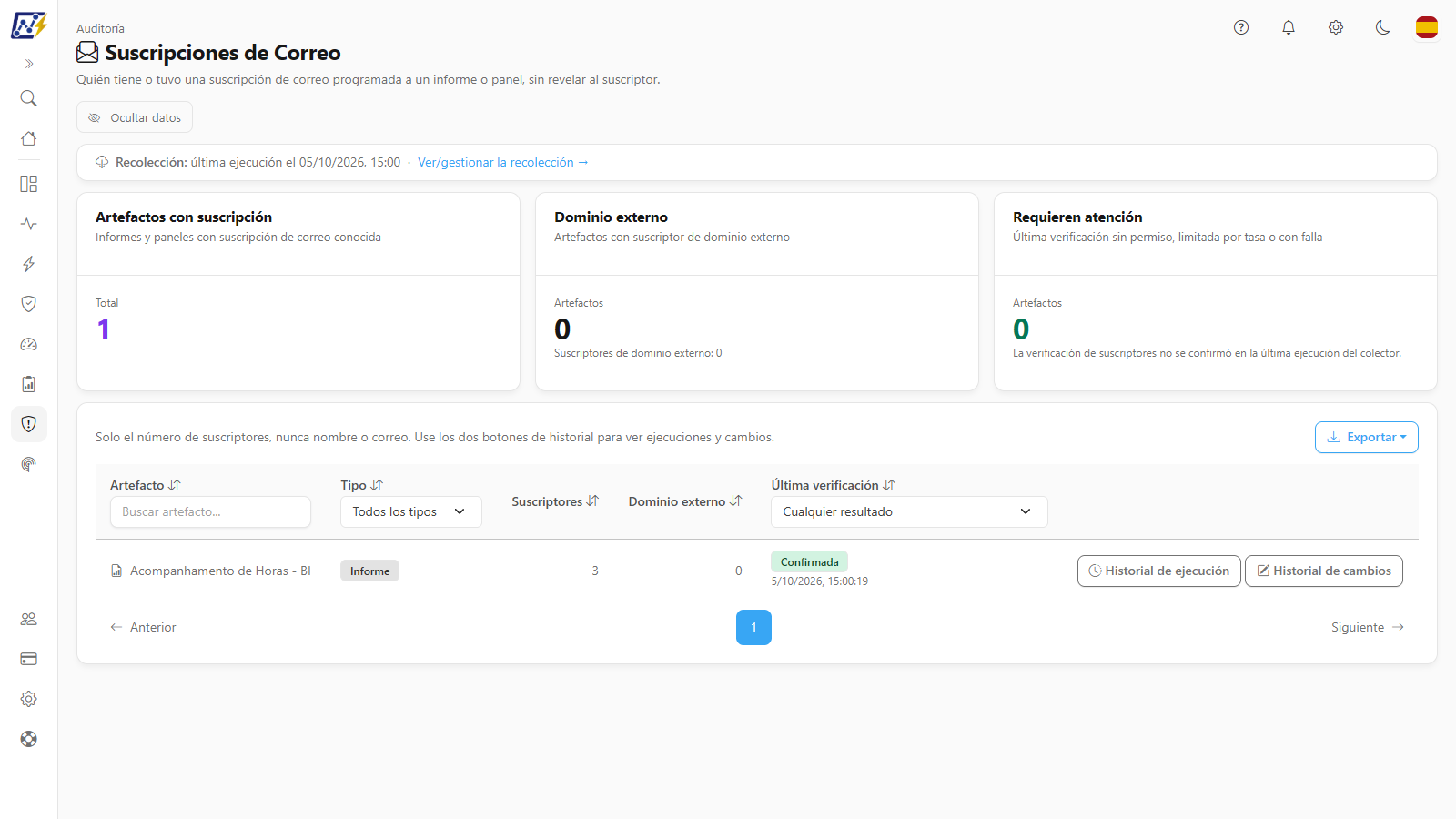Open the speedometer gauge icon in the sidebar
The height and width of the screenshot is (819, 1456).
click(x=29, y=344)
